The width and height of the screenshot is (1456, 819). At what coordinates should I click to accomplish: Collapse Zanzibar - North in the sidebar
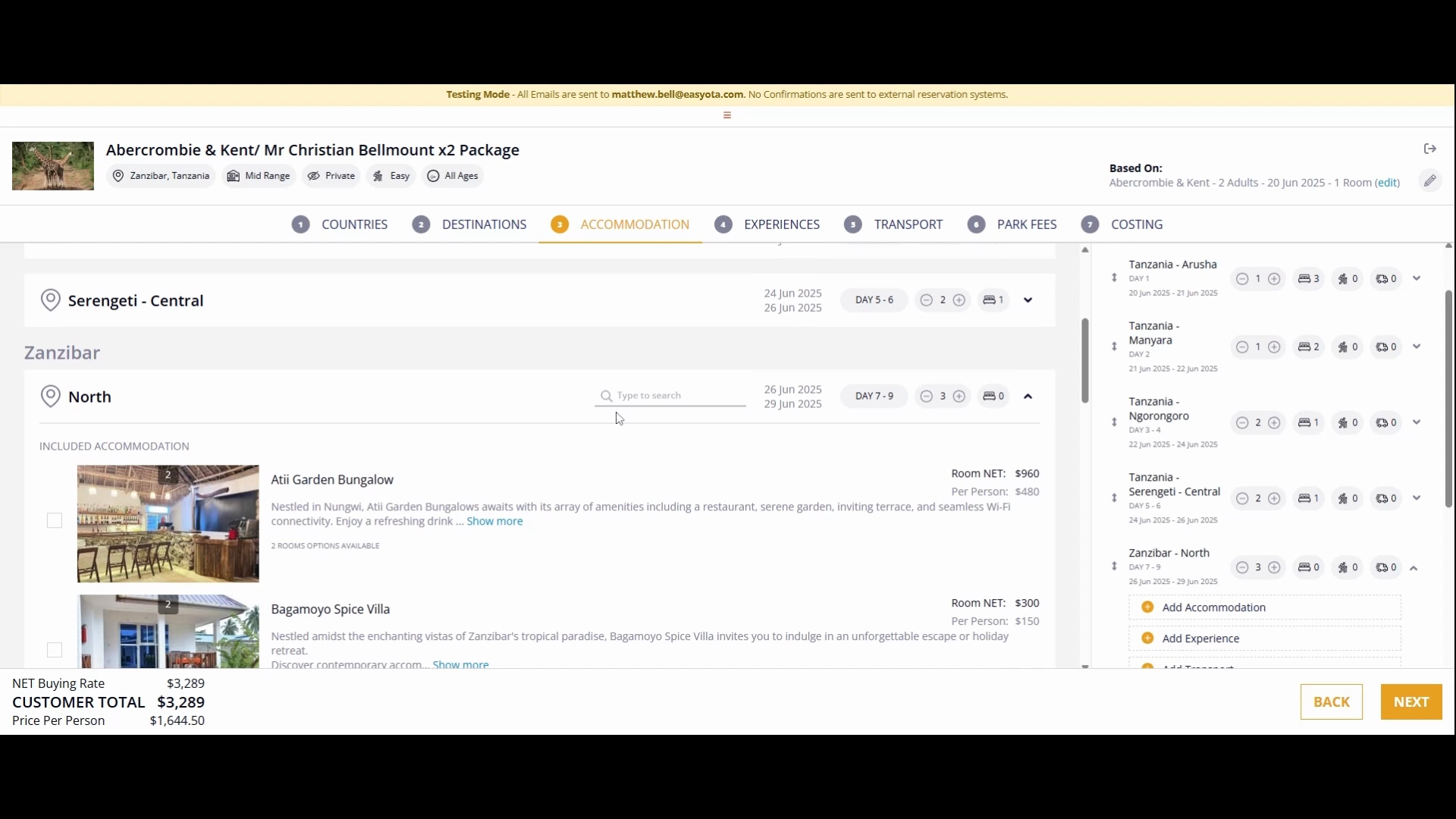pos(1414,568)
